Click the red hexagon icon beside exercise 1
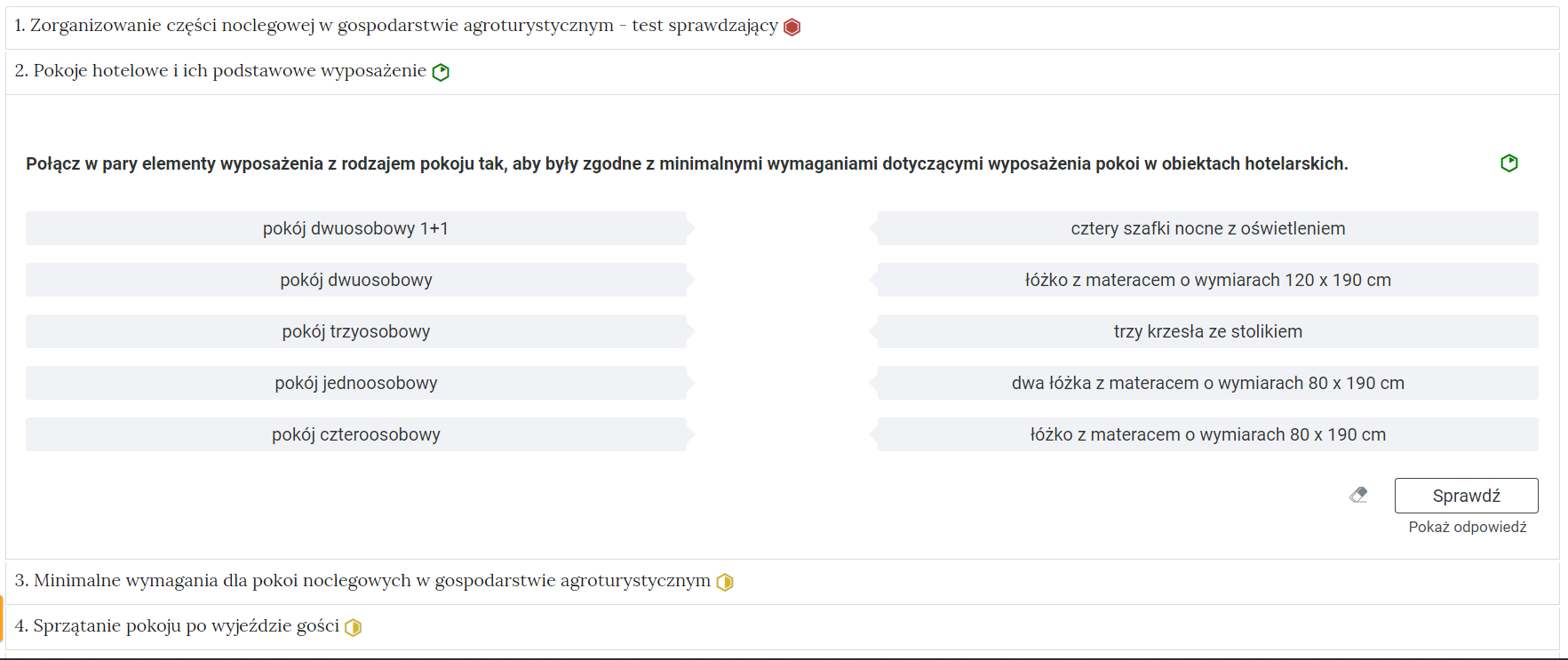Image resolution: width=1568 pixels, height=660 pixels. point(790,27)
